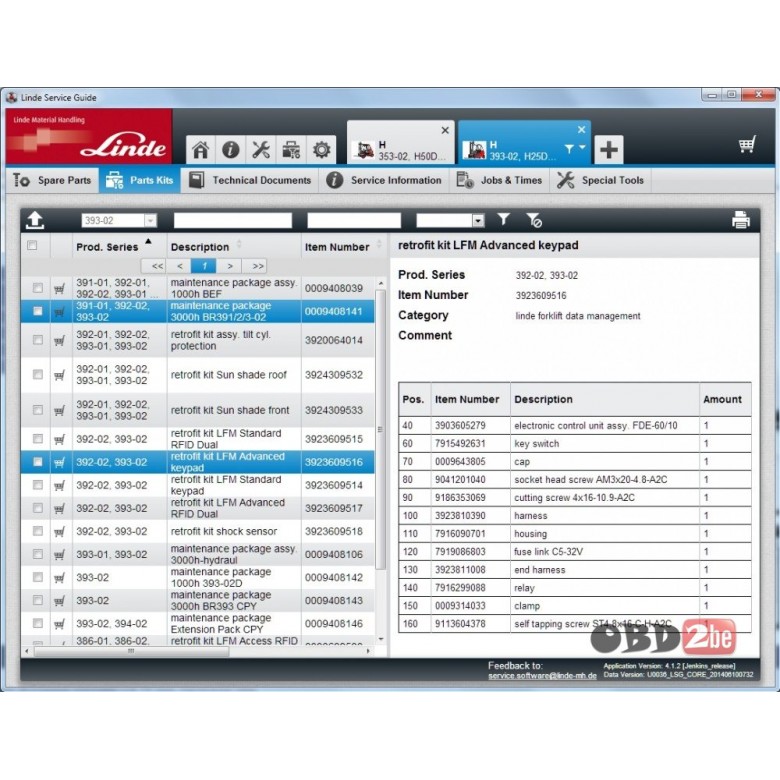Click the list's vertical scrollbar thumb
780x780 pixels.
tap(380, 430)
